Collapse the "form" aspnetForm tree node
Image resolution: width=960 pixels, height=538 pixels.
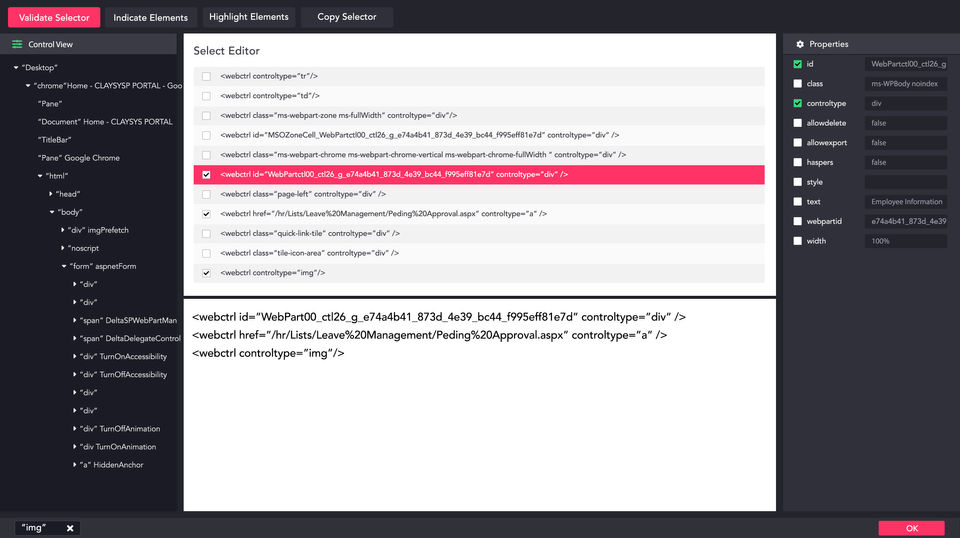(64, 267)
